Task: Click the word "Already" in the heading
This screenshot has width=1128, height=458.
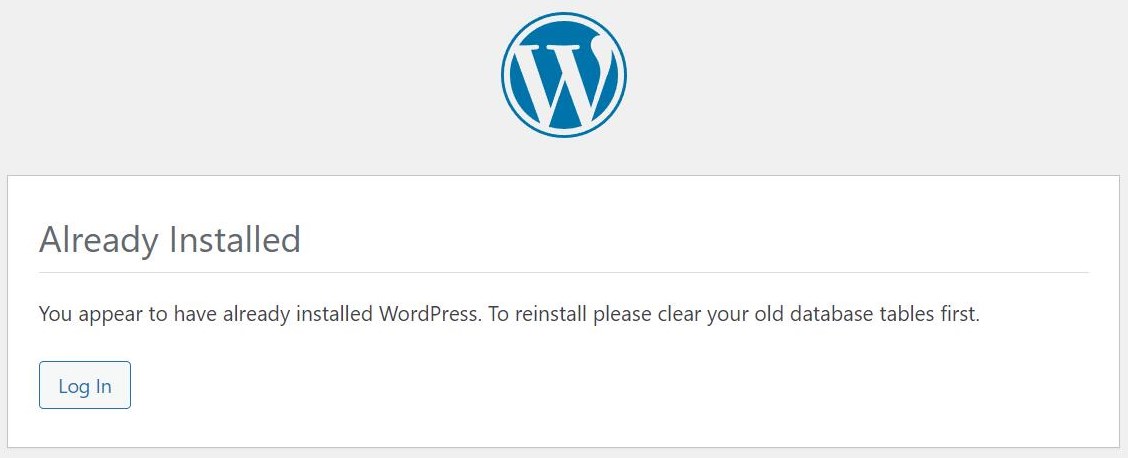Action: [98, 241]
